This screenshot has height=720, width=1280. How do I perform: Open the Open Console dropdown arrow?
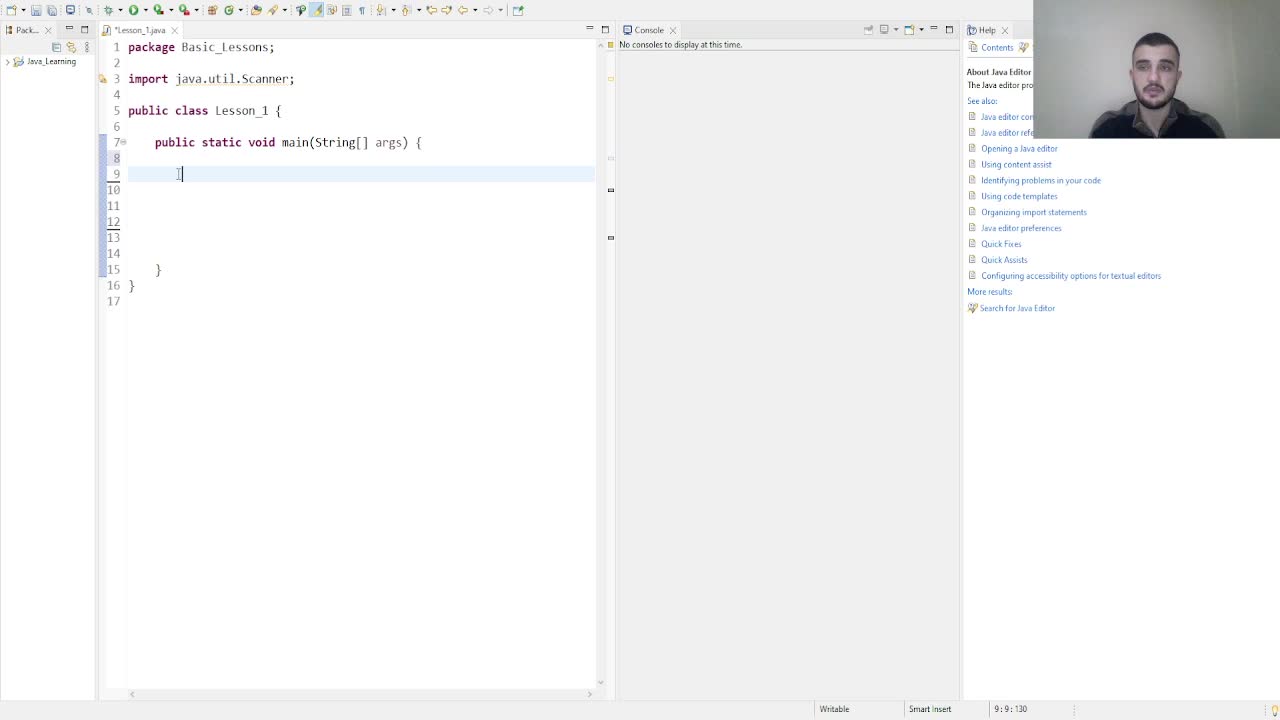pos(921,30)
